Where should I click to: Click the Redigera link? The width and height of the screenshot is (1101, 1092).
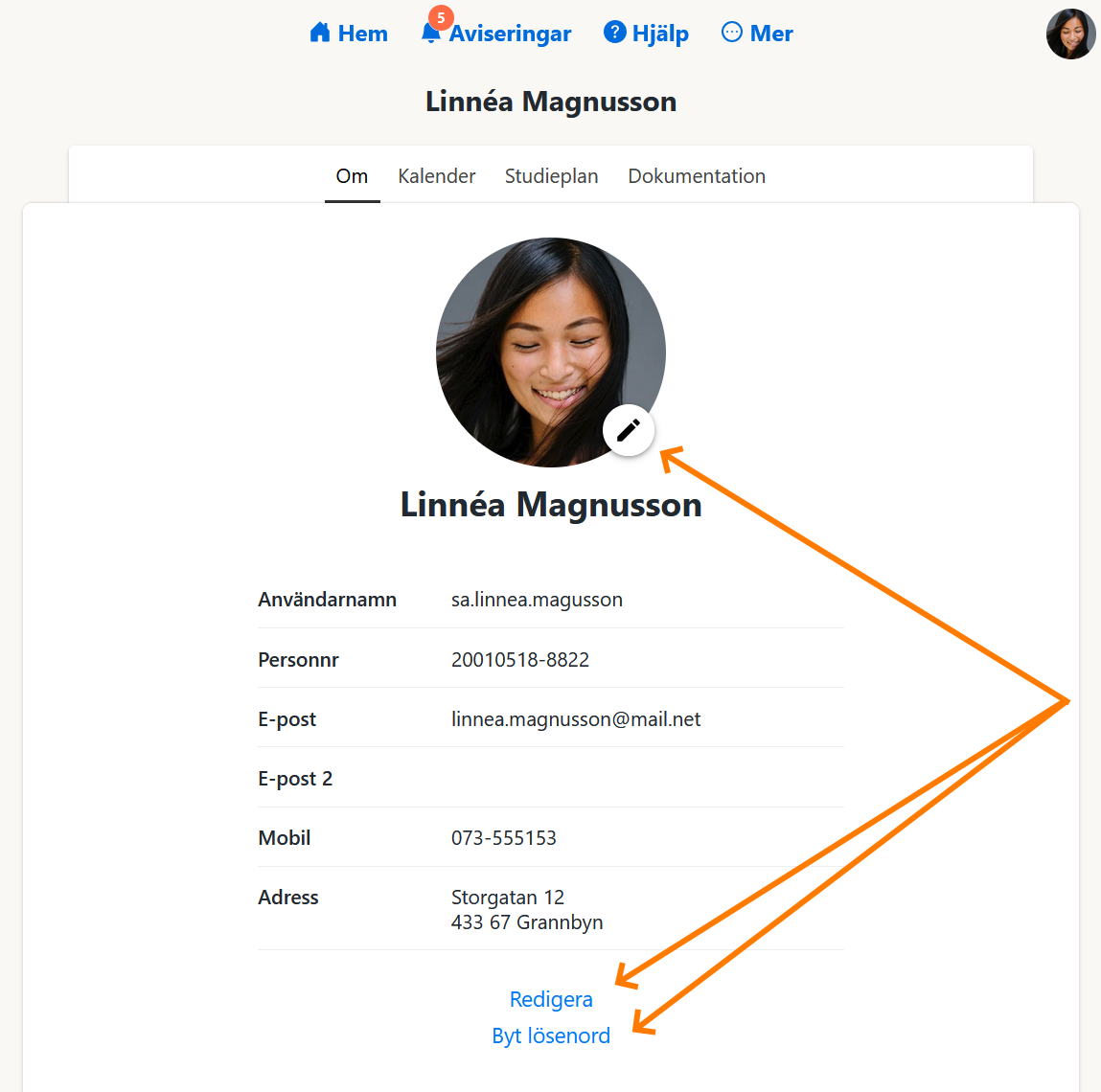pos(550,999)
